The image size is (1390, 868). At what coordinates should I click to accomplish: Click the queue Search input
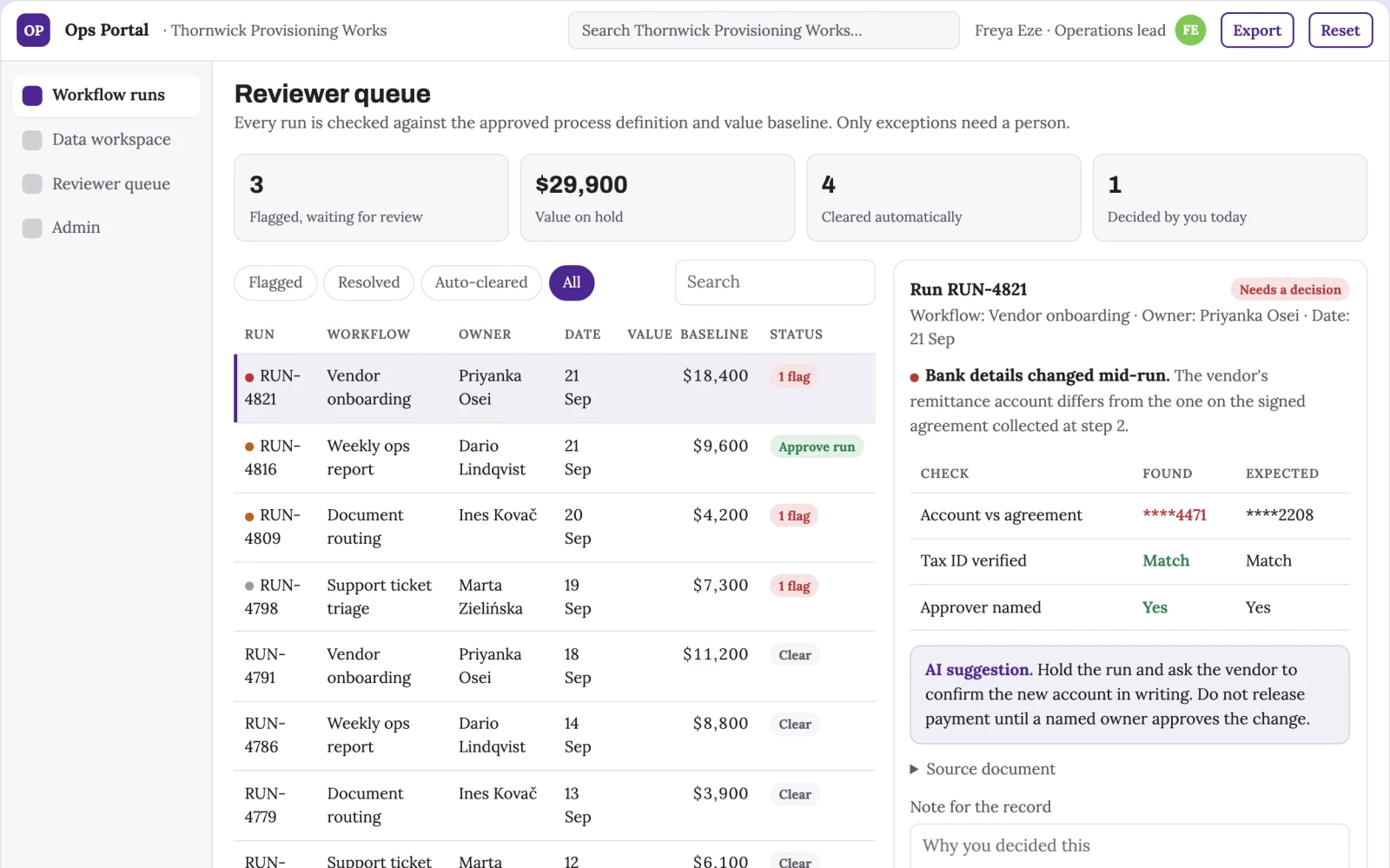(x=775, y=282)
